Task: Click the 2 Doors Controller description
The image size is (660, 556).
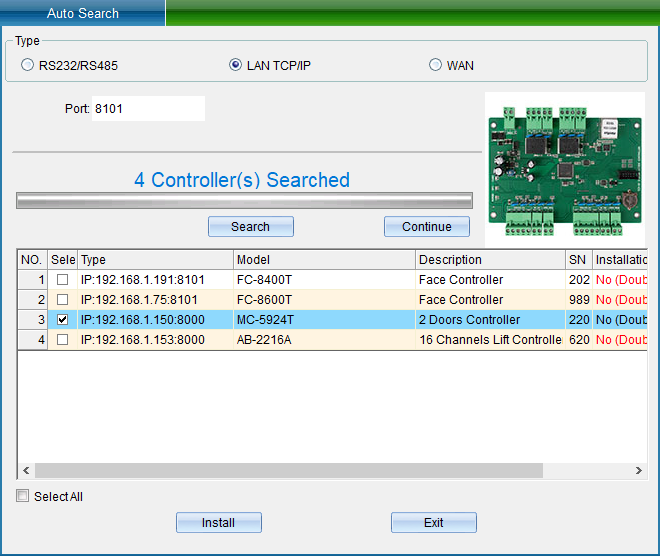Action: coord(490,319)
